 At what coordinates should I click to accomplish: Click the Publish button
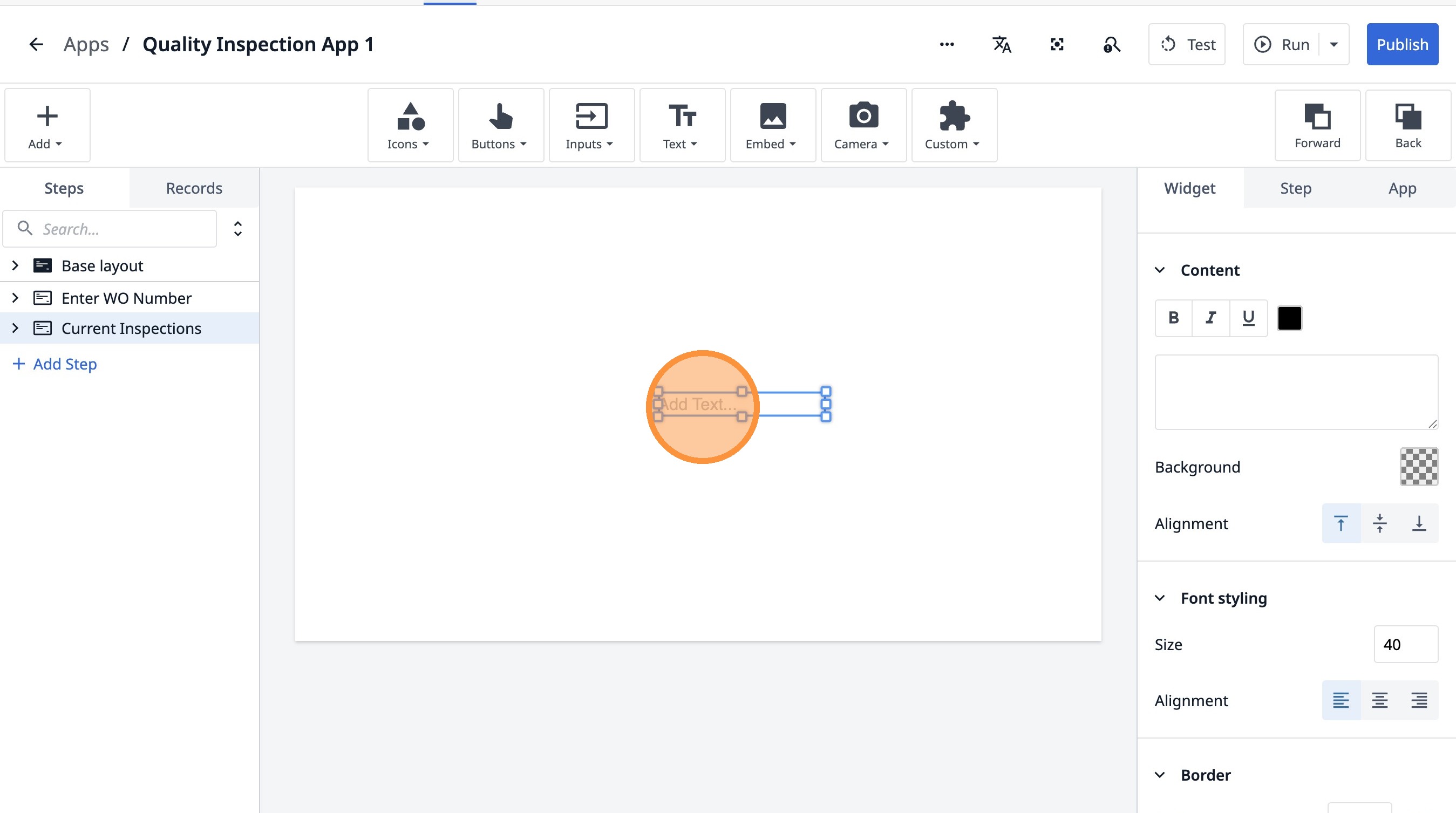click(x=1401, y=44)
